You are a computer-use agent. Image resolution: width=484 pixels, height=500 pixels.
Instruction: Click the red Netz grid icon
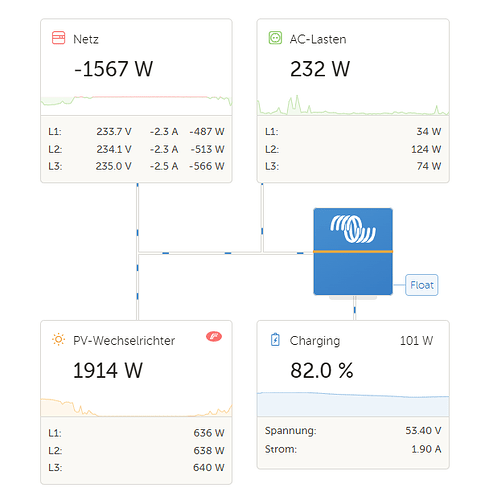(58, 38)
